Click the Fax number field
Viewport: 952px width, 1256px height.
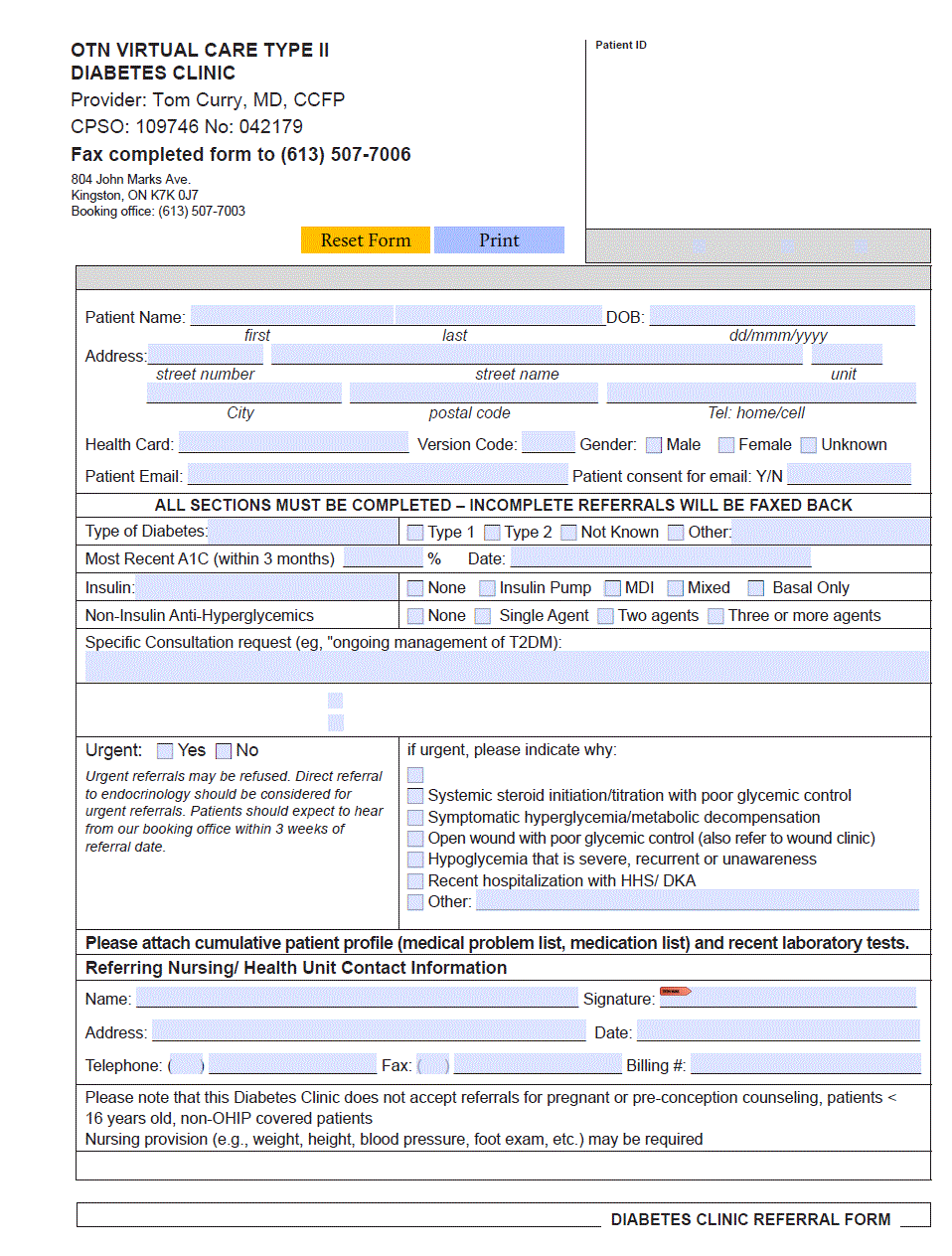click(538, 1065)
